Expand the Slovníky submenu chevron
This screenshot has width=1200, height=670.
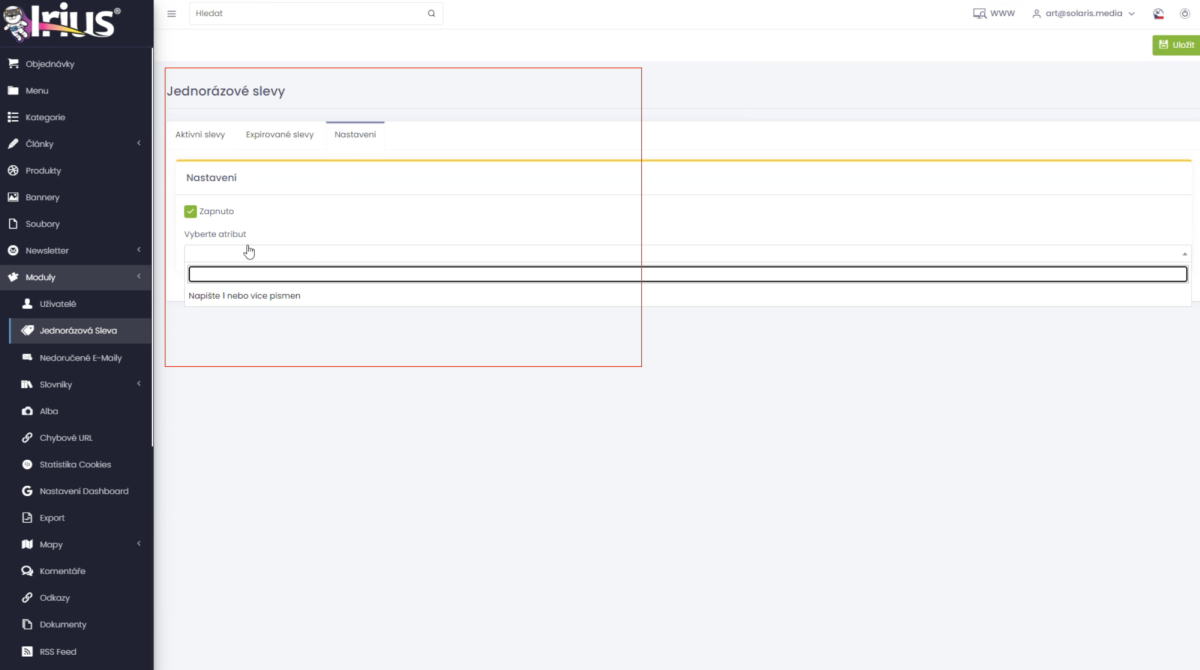coord(139,384)
